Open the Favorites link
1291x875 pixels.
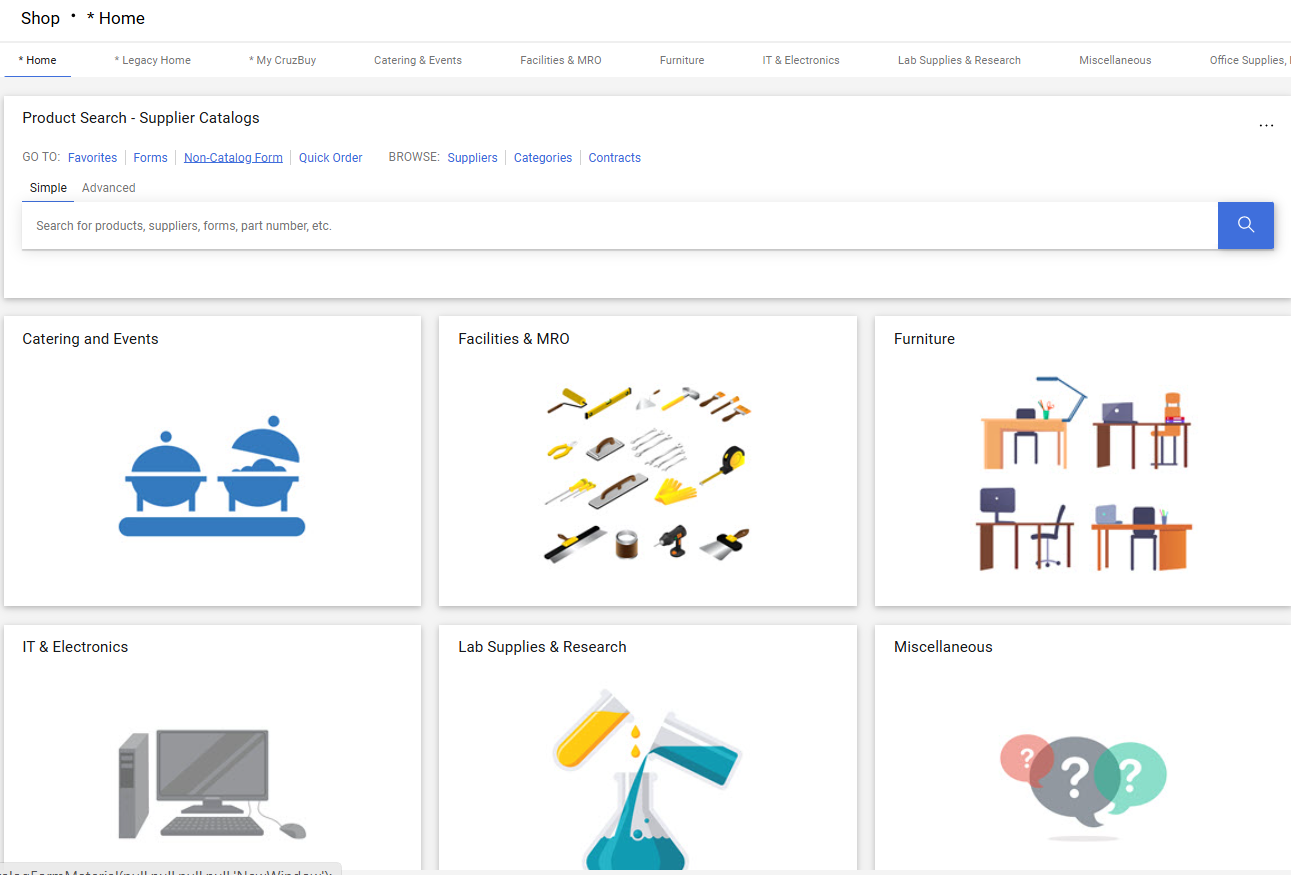point(92,158)
